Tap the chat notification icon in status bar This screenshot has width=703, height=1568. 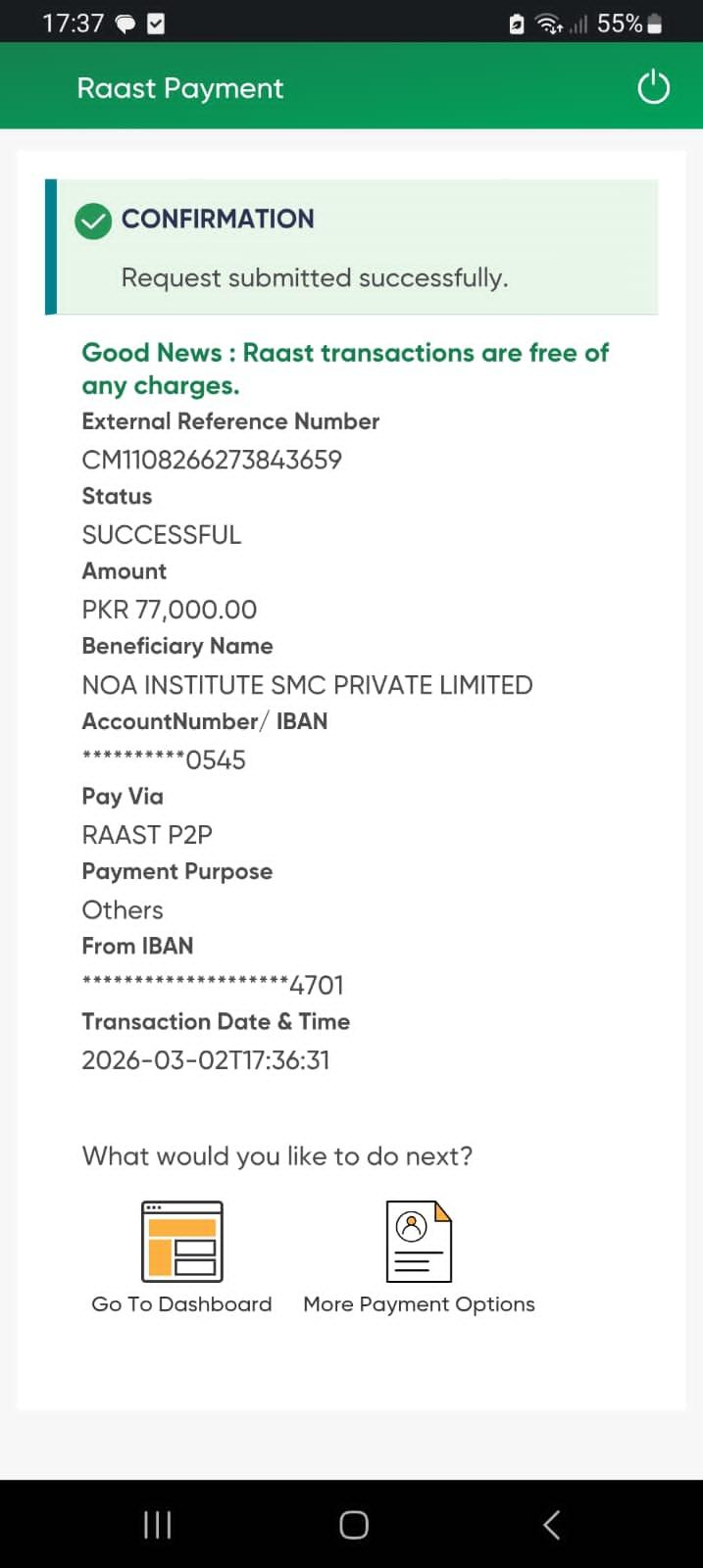click(x=126, y=24)
